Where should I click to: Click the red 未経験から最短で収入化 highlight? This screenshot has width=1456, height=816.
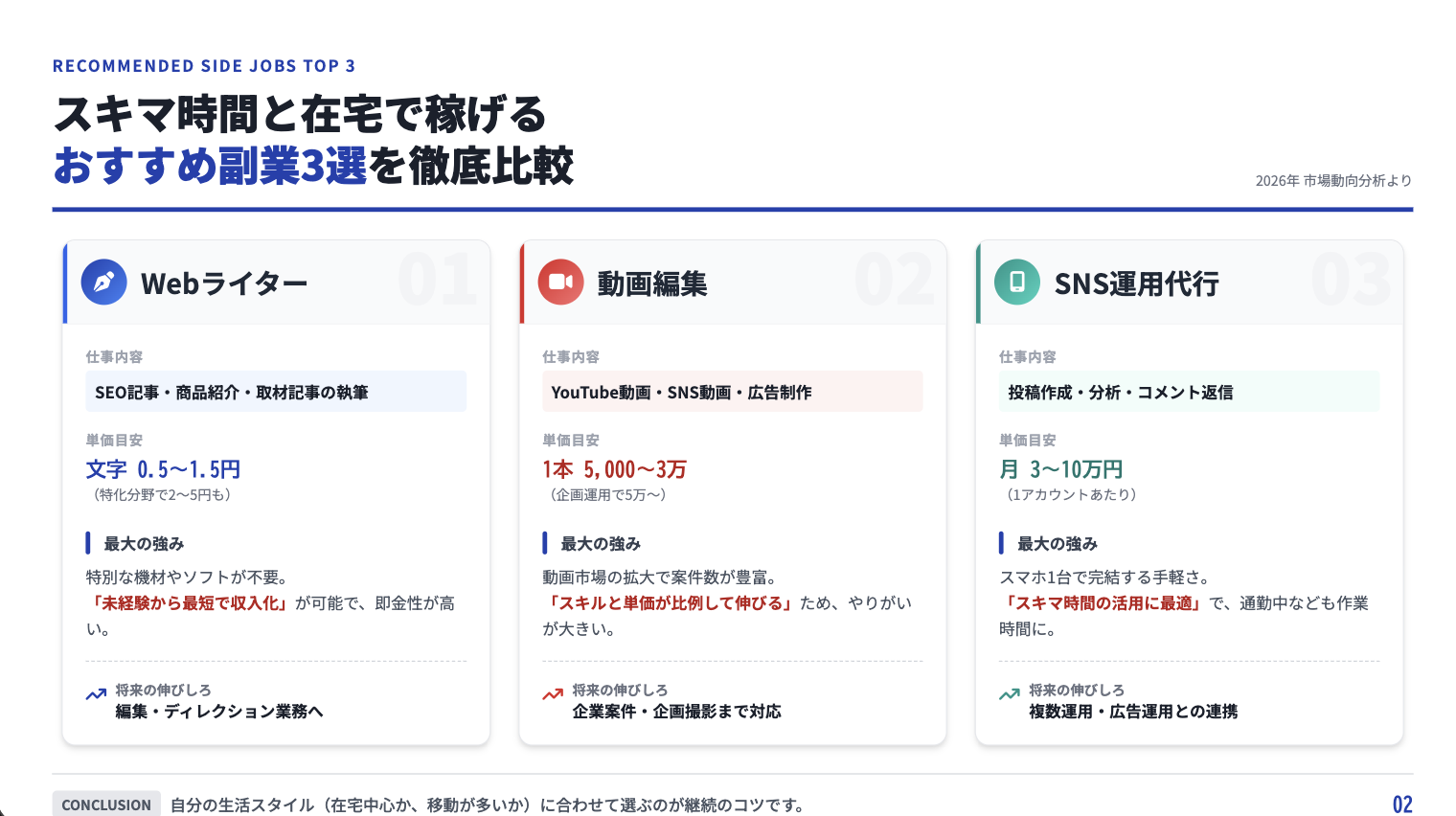(187, 603)
